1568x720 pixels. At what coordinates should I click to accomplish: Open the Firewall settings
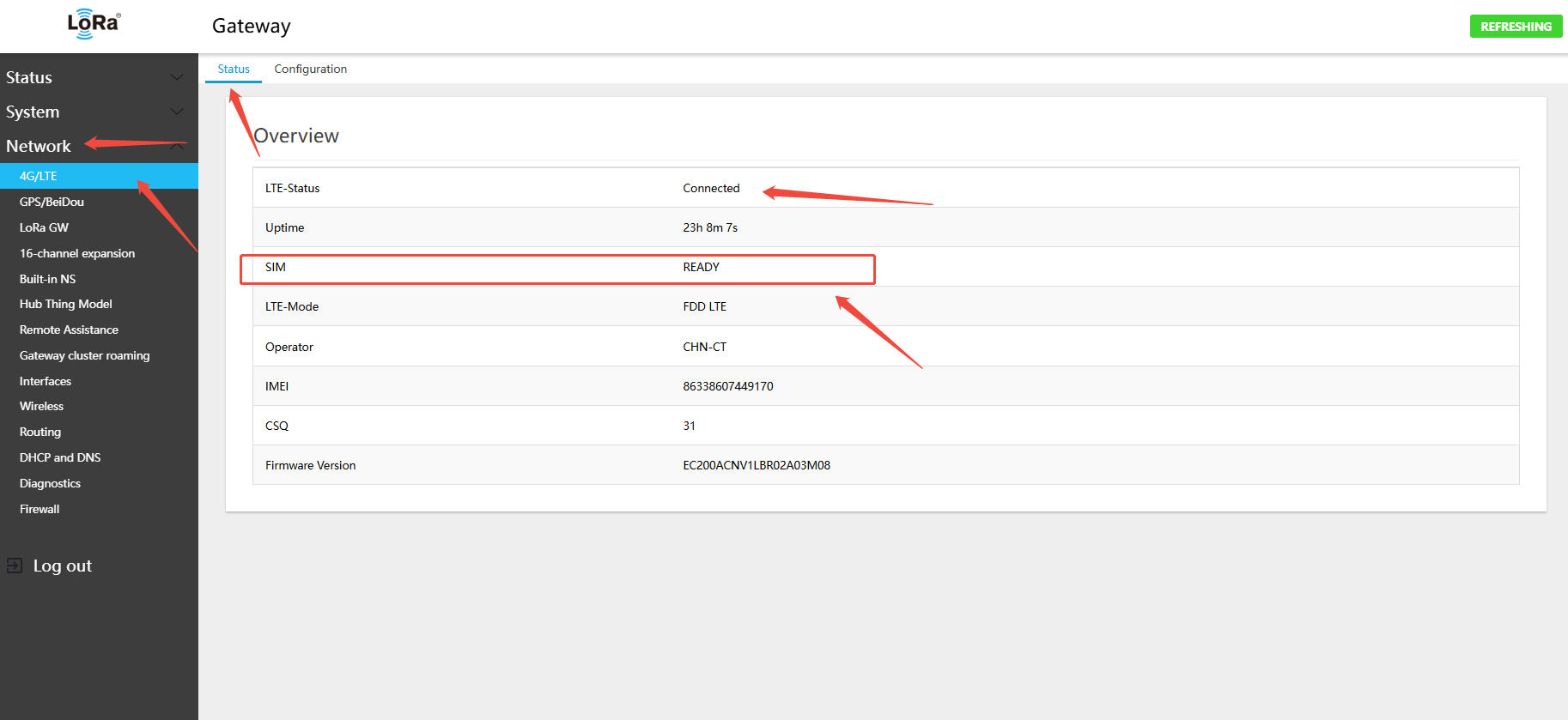click(x=40, y=509)
